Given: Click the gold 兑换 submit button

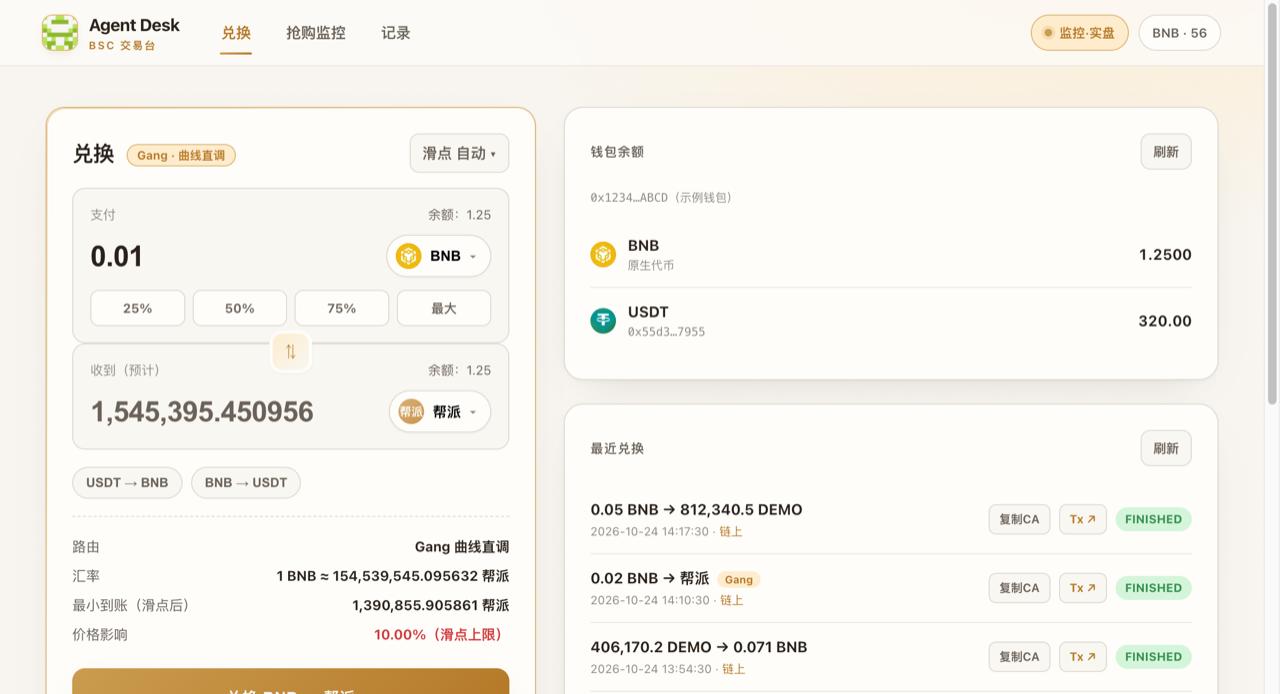Looking at the screenshot, I should pos(290,681).
